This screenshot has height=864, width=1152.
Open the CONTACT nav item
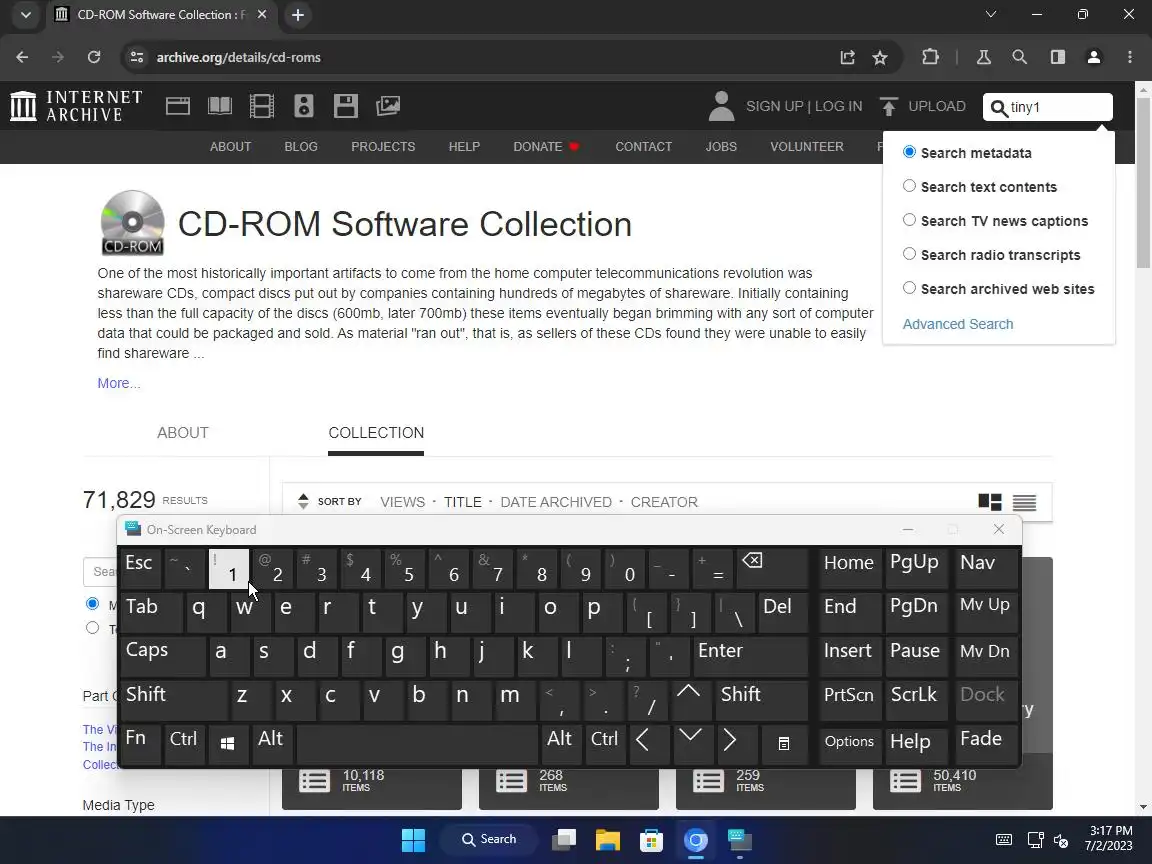click(x=644, y=147)
